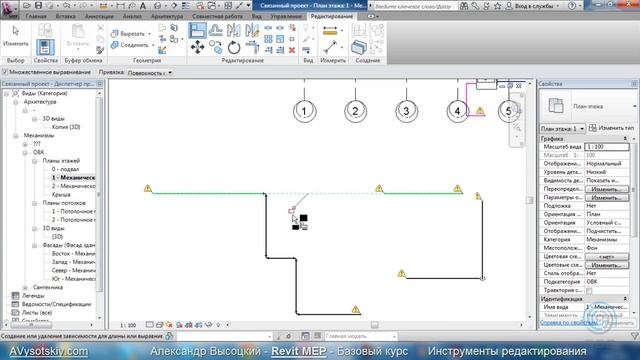Collapse the Планы потолков tree node
640x360 pixels.
34,203
